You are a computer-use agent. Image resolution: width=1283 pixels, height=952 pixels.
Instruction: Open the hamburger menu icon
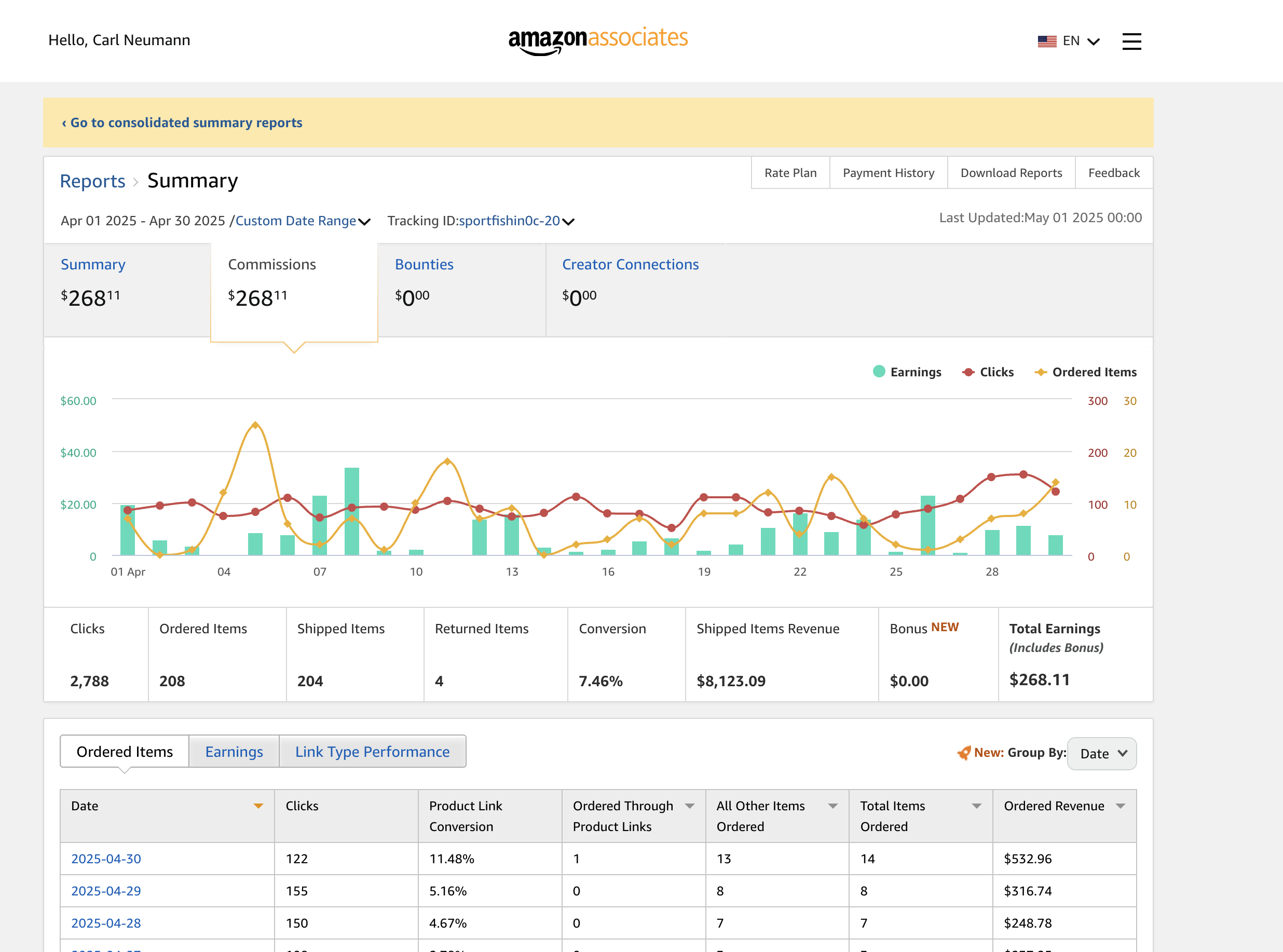[1131, 41]
